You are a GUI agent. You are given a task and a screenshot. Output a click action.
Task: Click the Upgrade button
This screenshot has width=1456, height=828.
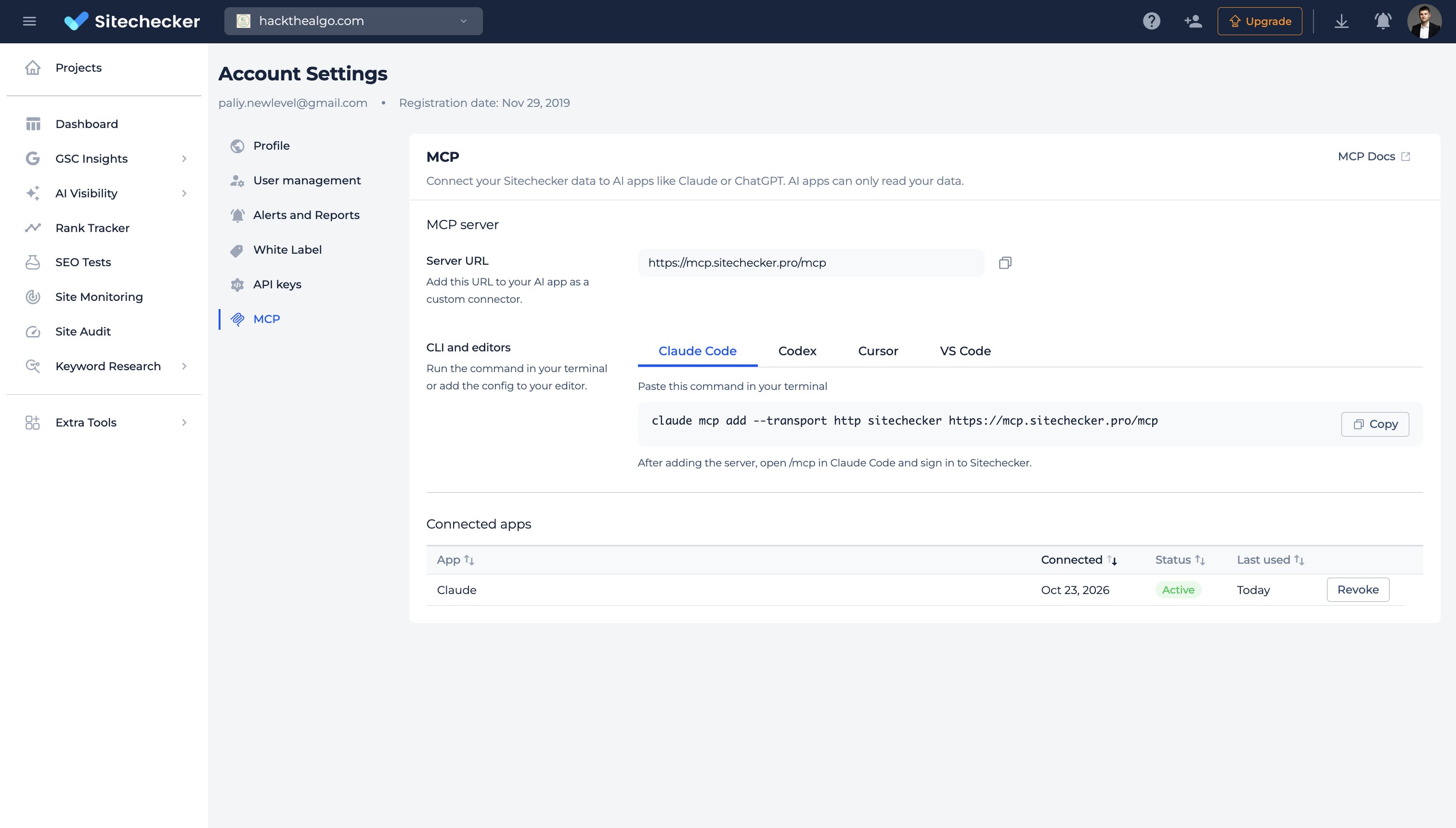pyautogui.click(x=1260, y=21)
